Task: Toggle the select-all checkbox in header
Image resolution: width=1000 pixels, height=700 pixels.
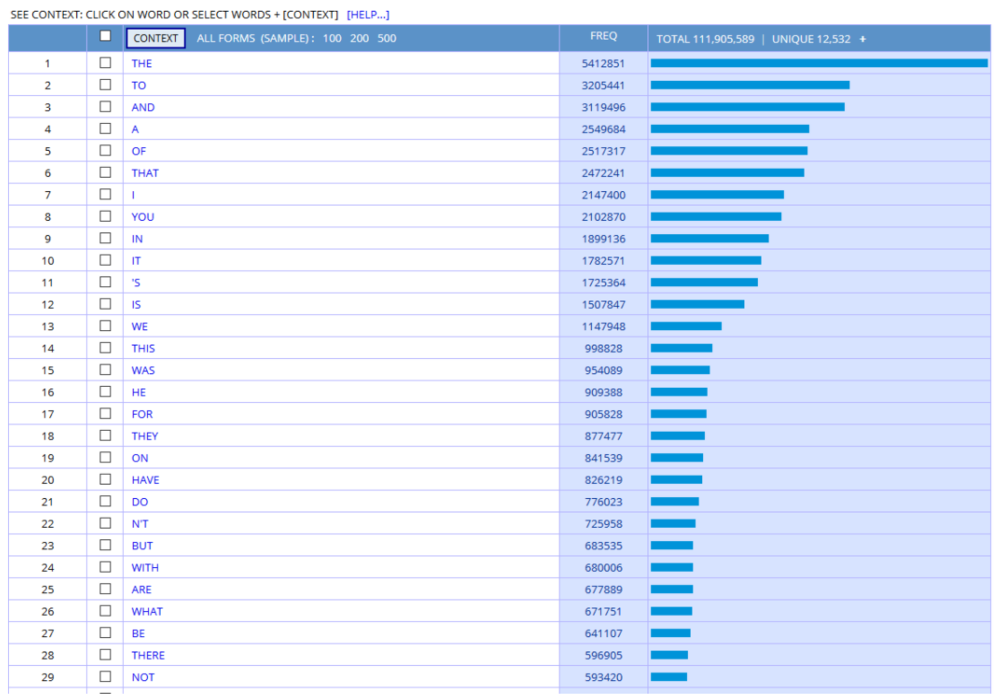Action: (x=105, y=36)
